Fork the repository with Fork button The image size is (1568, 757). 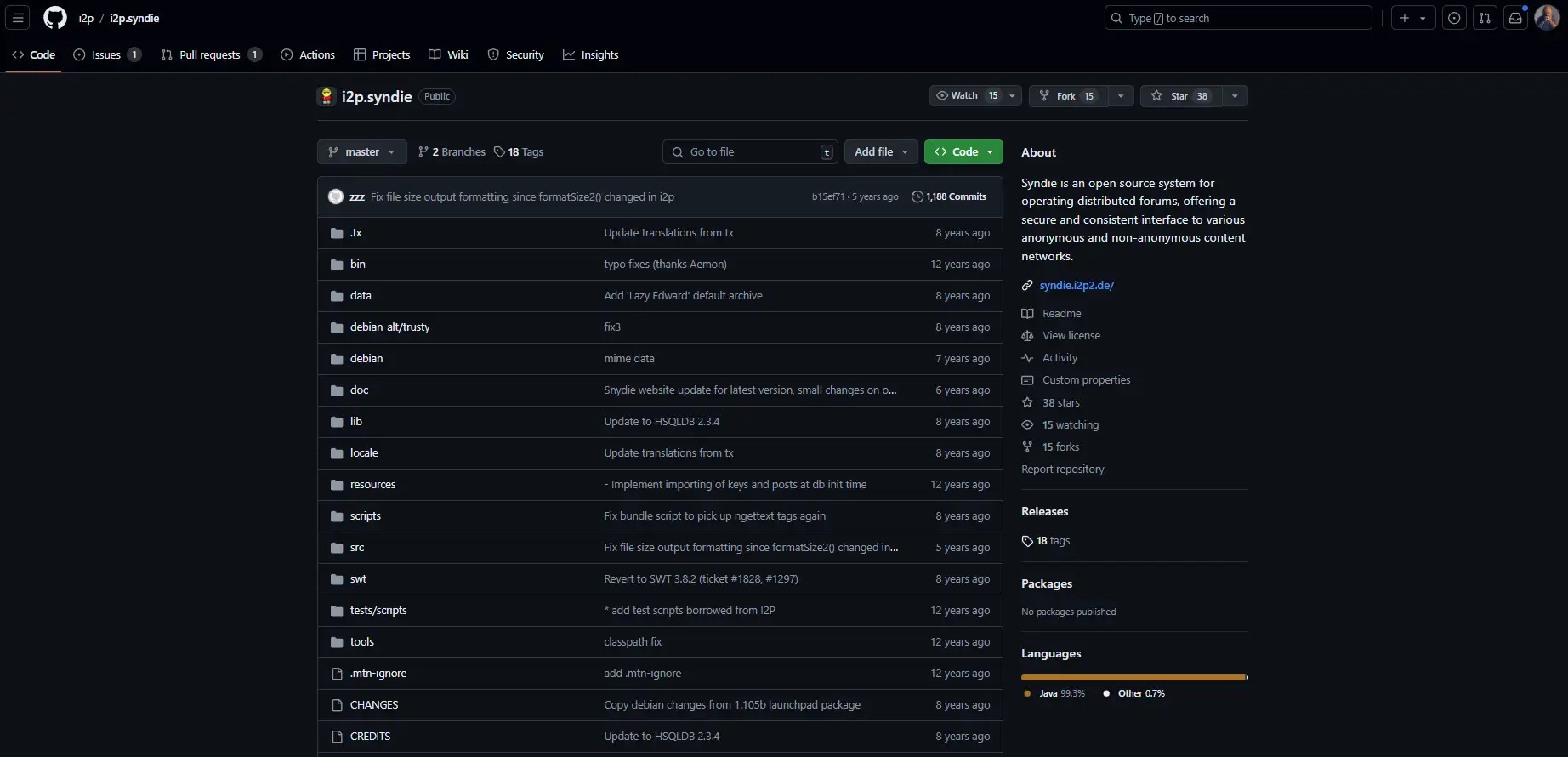tap(1067, 96)
